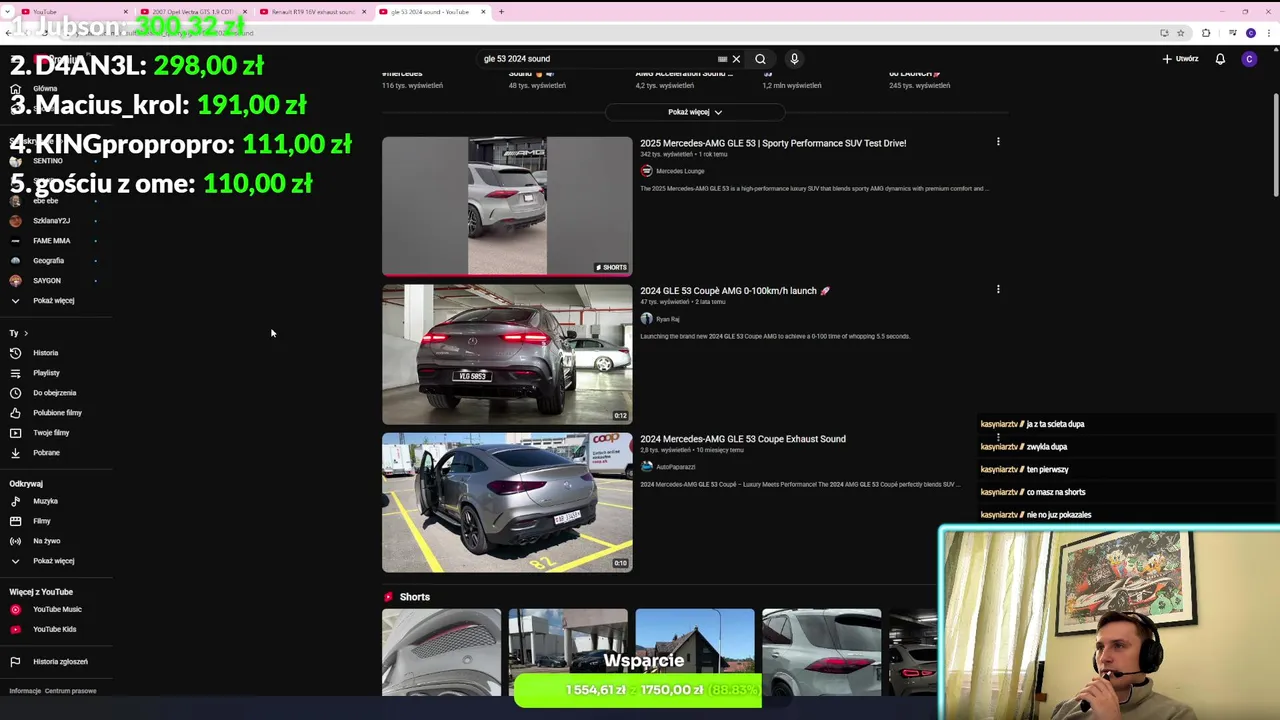
Task: Click the magnifier search button
Action: tap(760, 59)
